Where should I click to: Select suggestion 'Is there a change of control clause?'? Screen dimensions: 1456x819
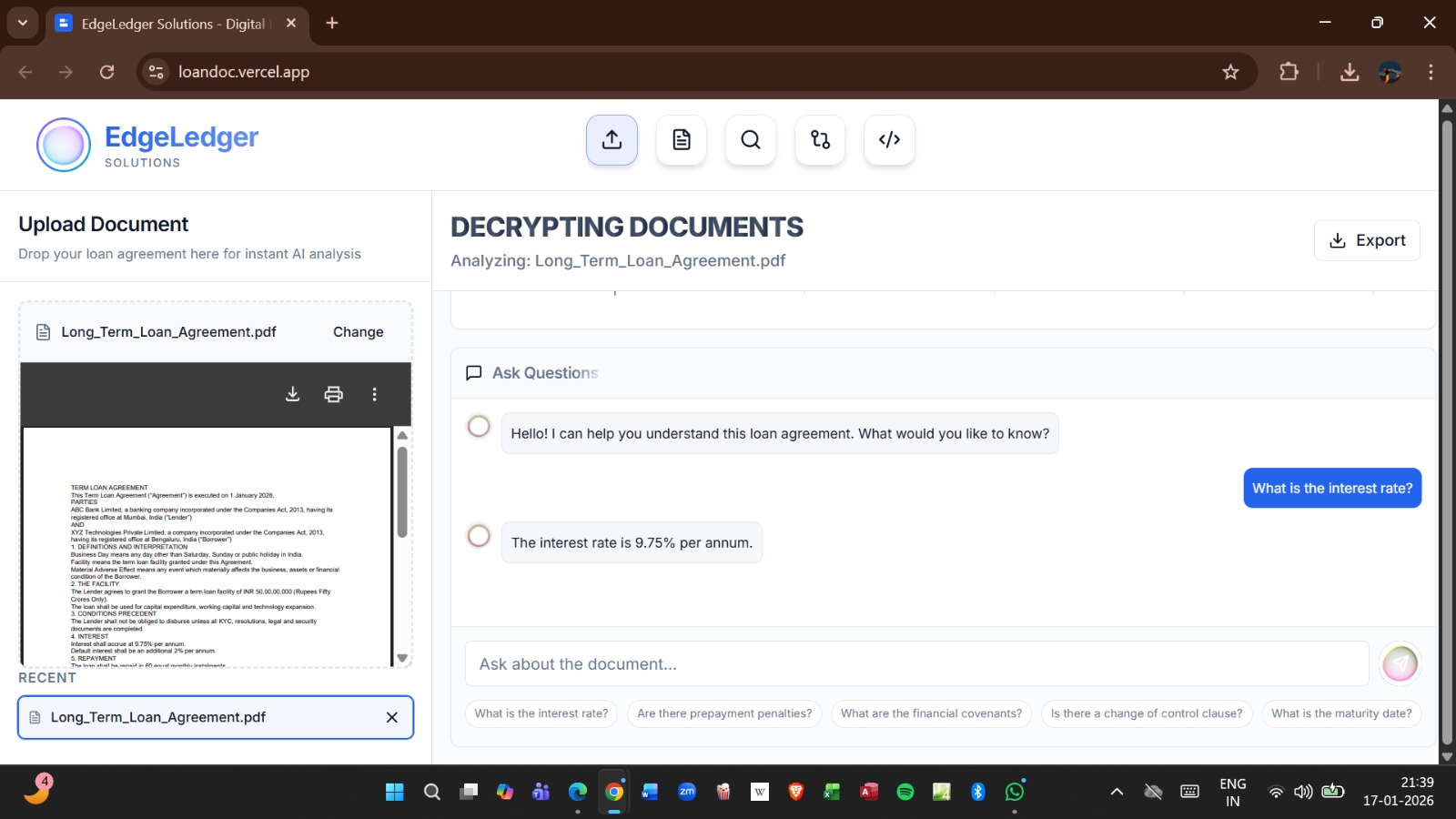[x=1147, y=713]
